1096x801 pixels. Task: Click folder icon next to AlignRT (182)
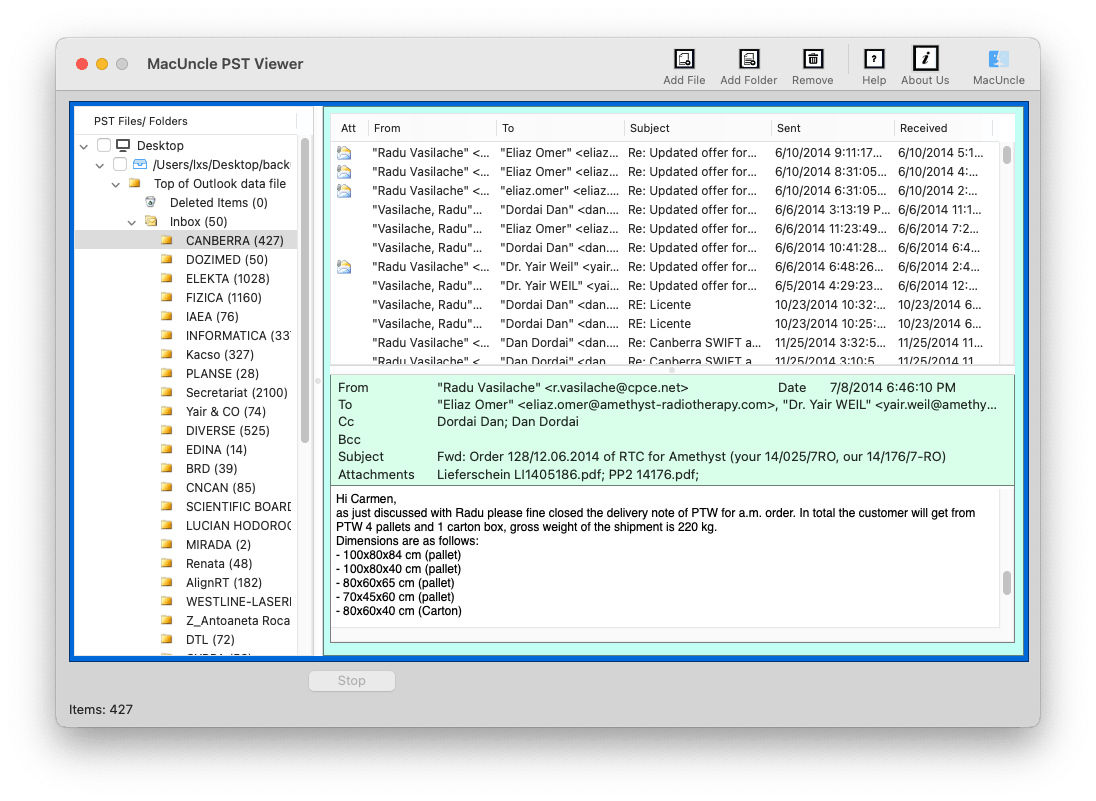(166, 582)
